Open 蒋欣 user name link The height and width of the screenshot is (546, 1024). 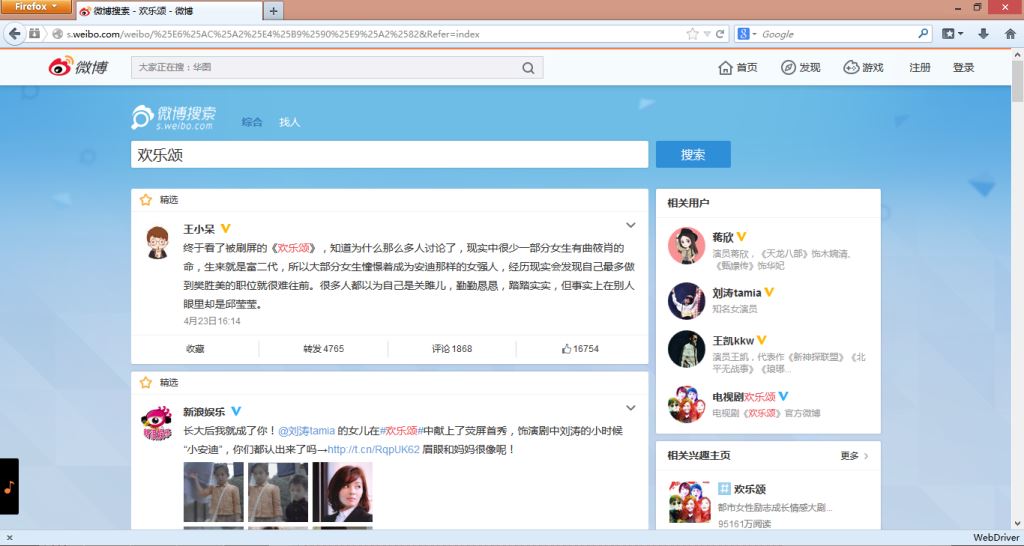(723, 237)
